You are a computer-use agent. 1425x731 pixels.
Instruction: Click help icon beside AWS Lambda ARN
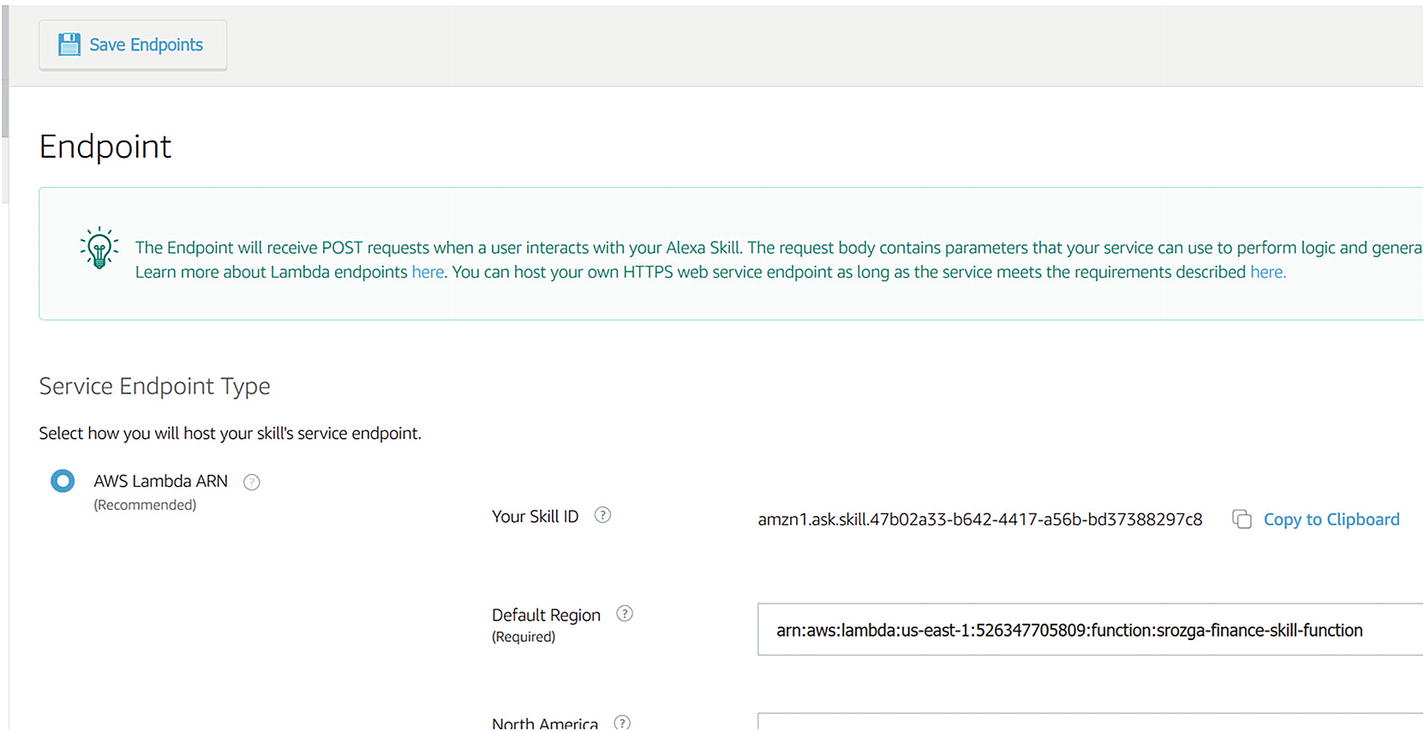pyautogui.click(x=252, y=482)
